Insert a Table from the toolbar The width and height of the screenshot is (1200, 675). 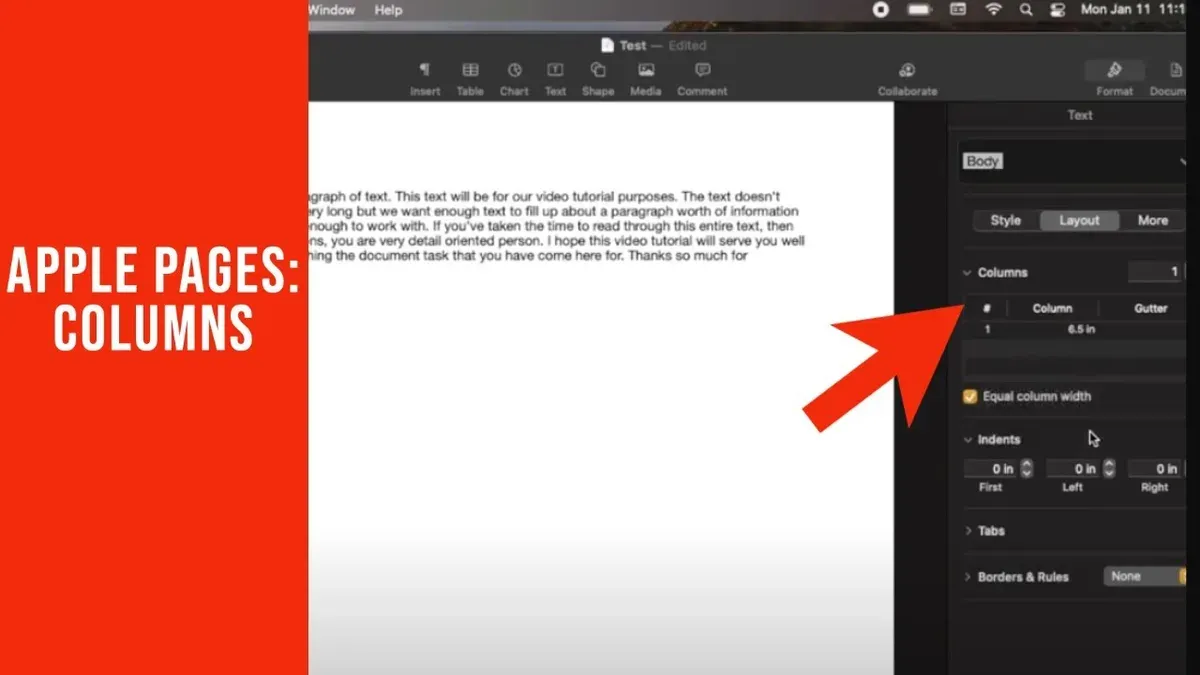470,79
